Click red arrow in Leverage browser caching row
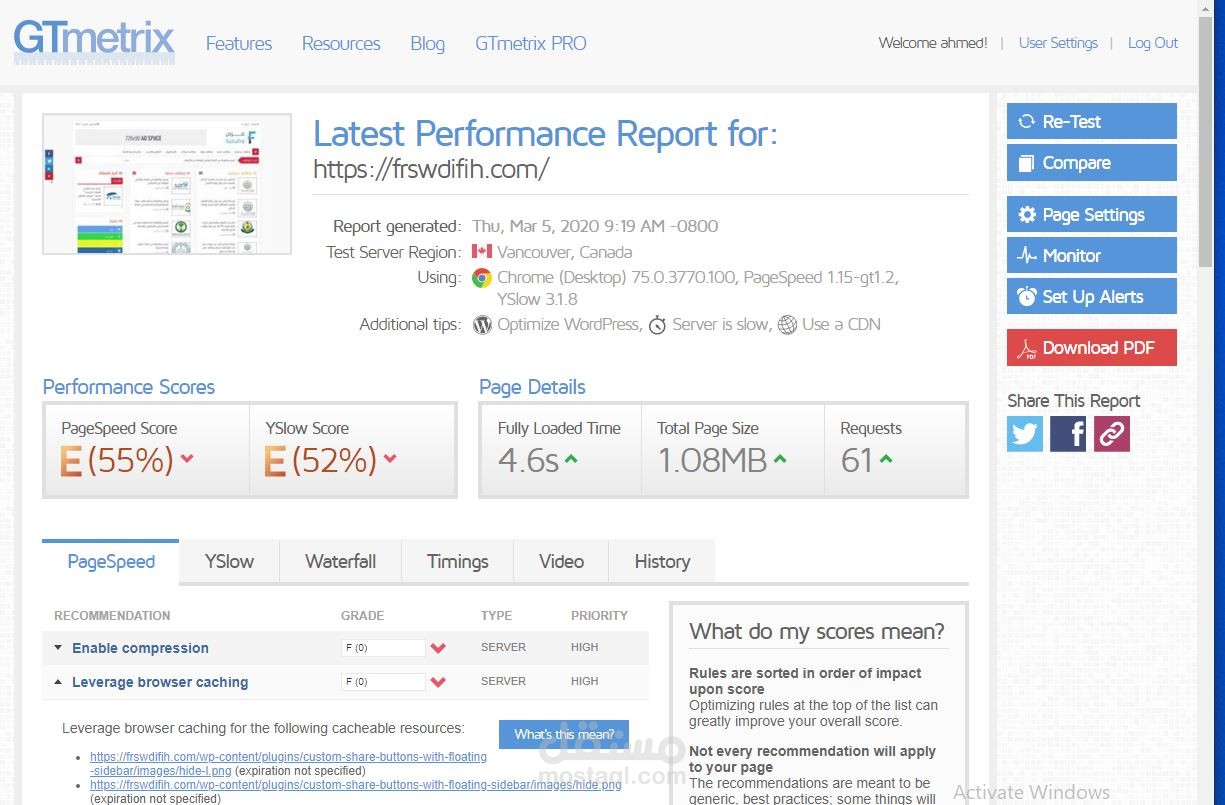The height and width of the screenshot is (805, 1225). [x=438, y=682]
